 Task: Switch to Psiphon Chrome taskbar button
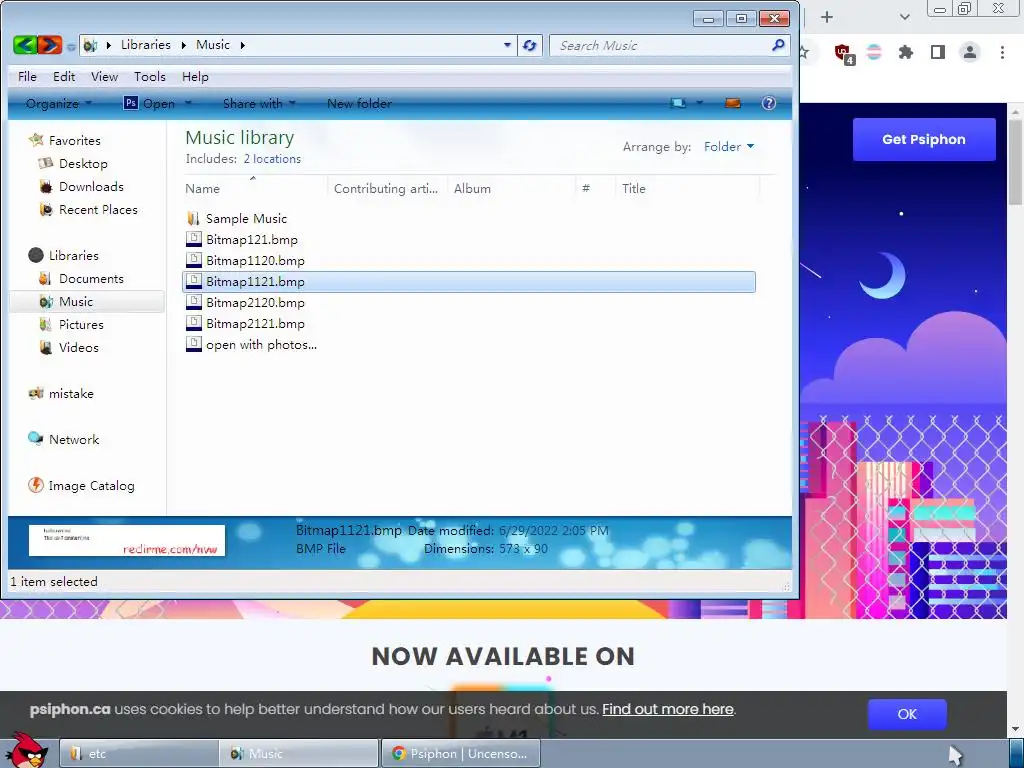point(460,753)
